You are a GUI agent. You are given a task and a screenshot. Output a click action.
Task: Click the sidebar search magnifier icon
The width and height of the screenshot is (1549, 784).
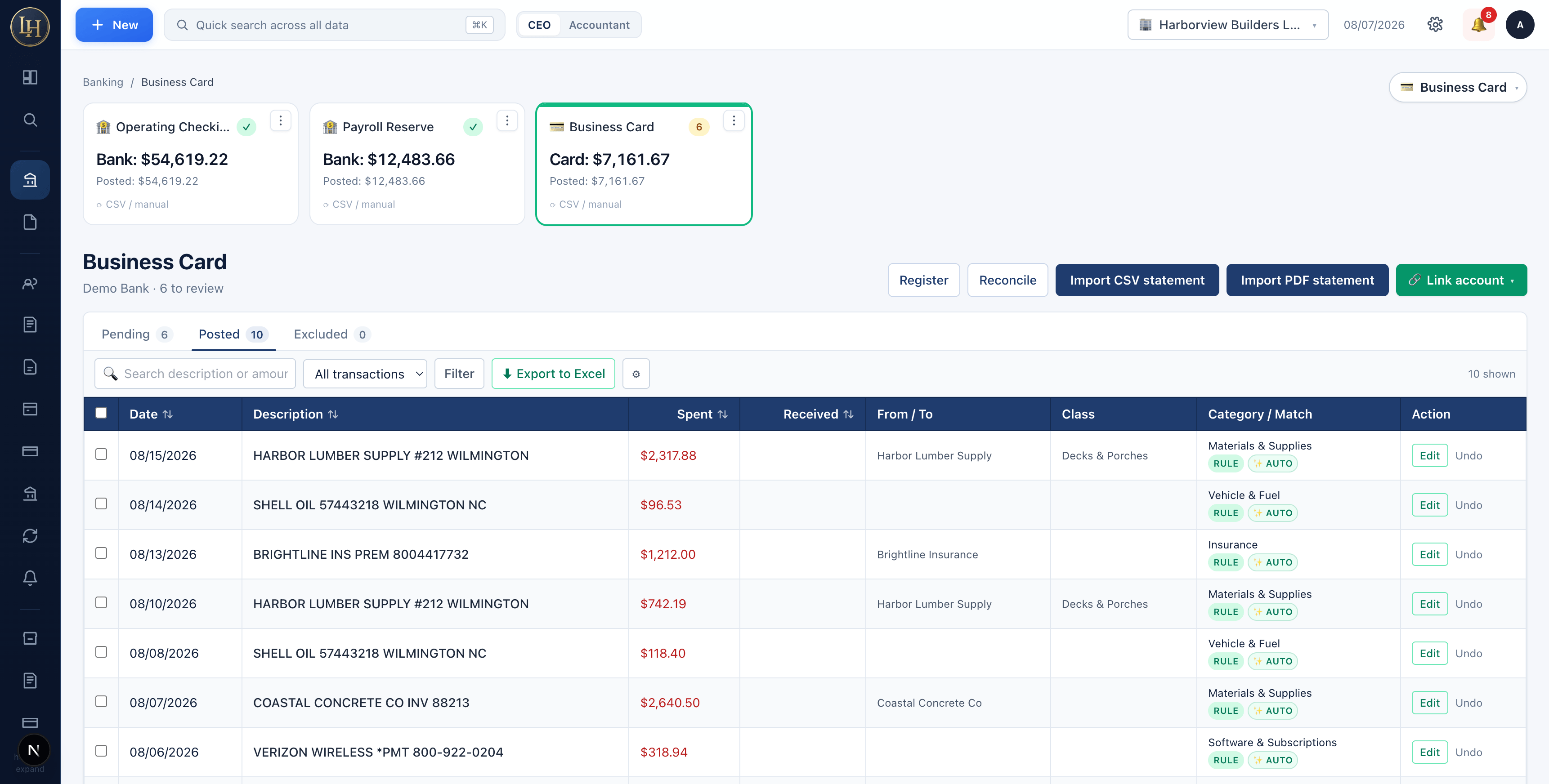pyautogui.click(x=30, y=120)
